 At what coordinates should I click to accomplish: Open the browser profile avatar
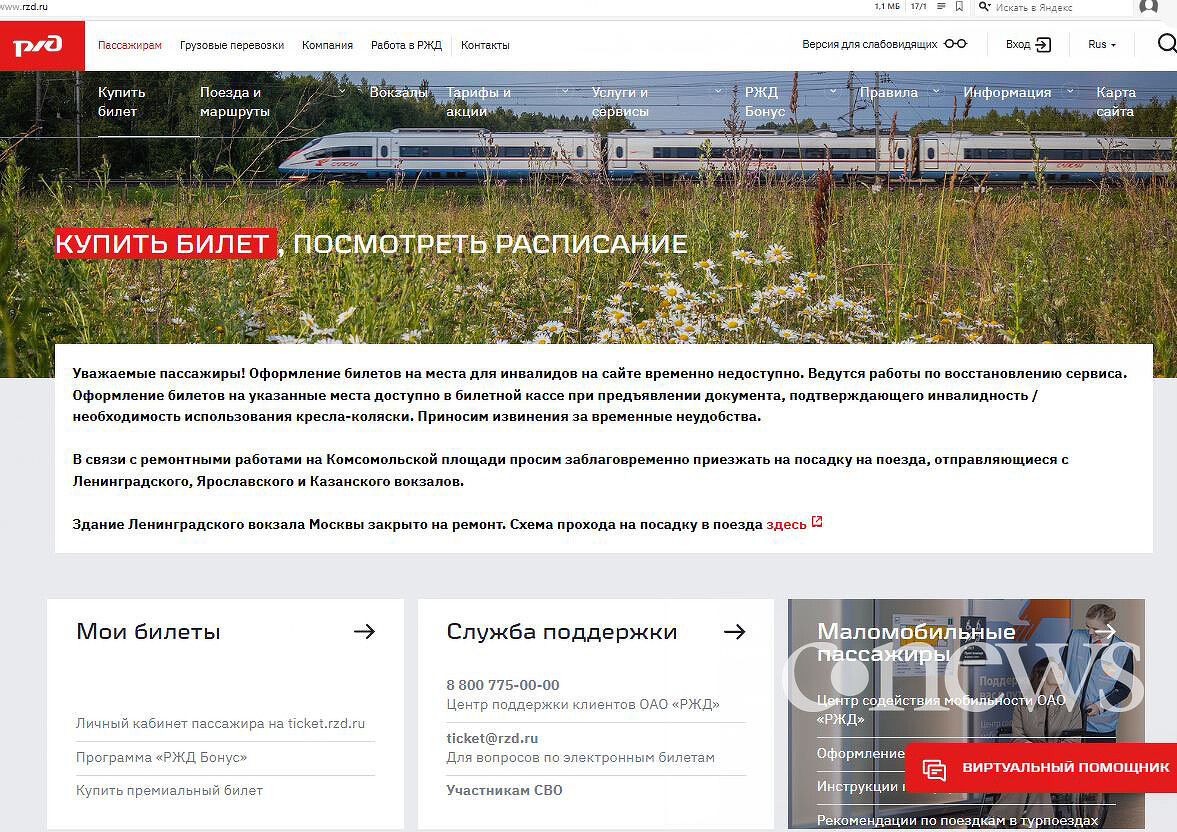pos(1148,7)
